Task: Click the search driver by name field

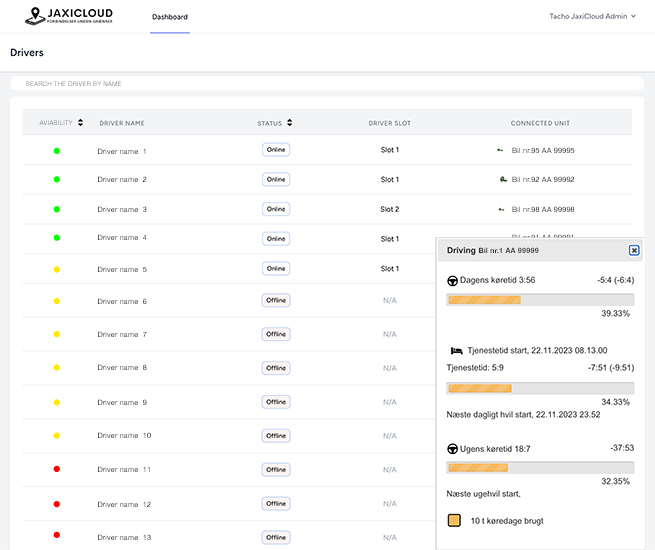Action: click(326, 84)
